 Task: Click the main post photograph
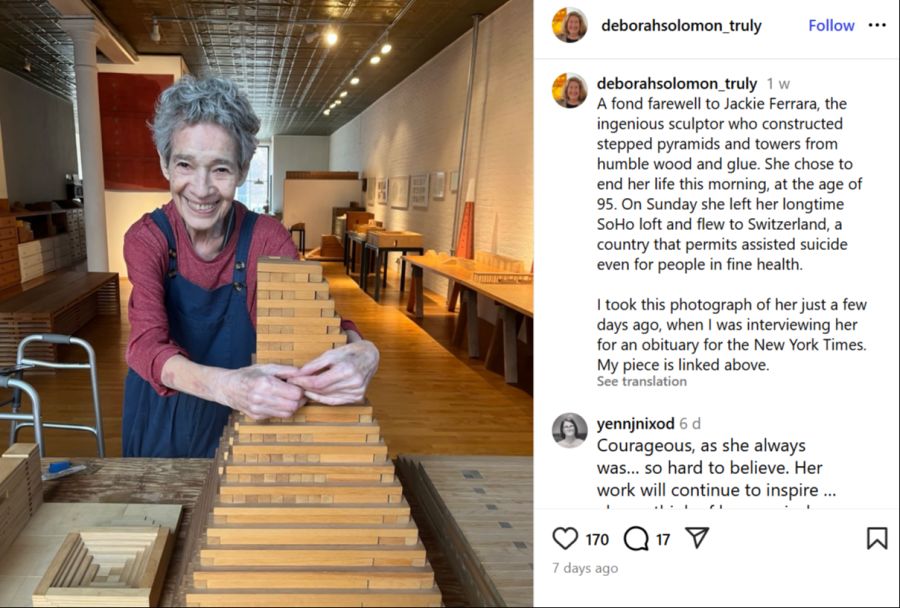pyautogui.click(x=266, y=304)
